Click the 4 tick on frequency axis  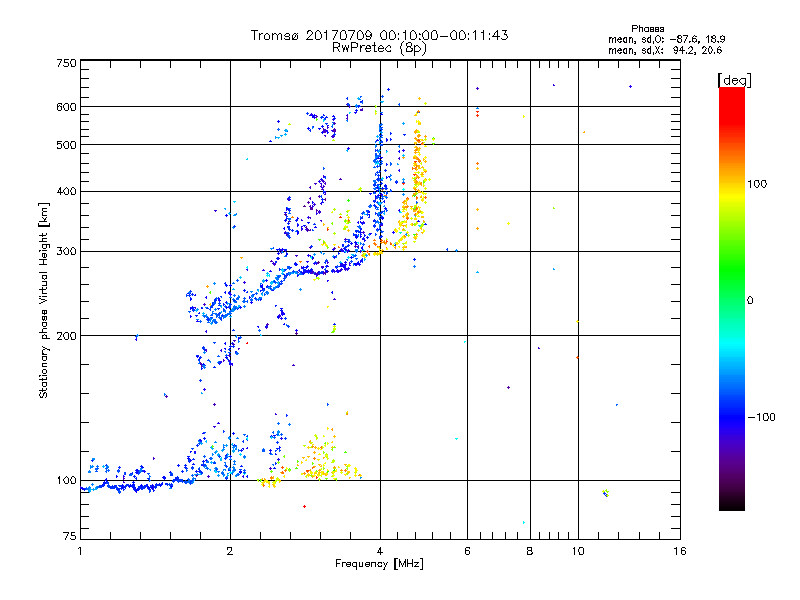pyautogui.click(x=379, y=552)
